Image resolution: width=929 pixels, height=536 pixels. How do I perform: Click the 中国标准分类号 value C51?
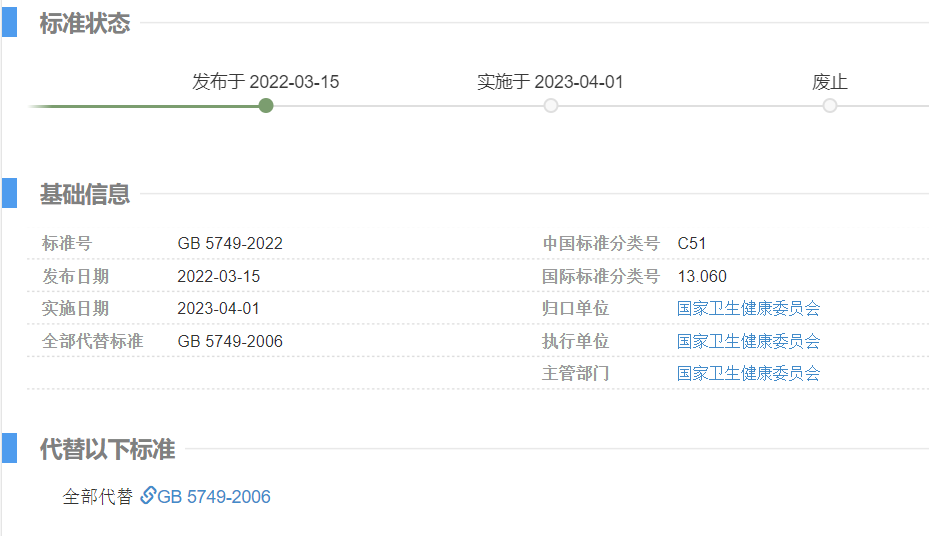(x=692, y=243)
